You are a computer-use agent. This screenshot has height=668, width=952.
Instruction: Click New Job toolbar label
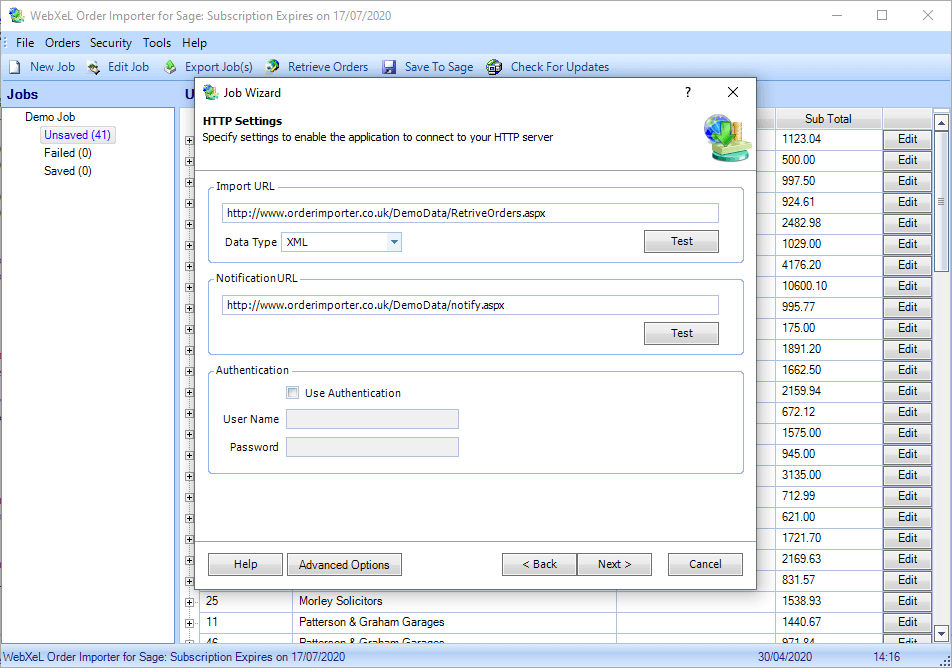tap(53, 67)
